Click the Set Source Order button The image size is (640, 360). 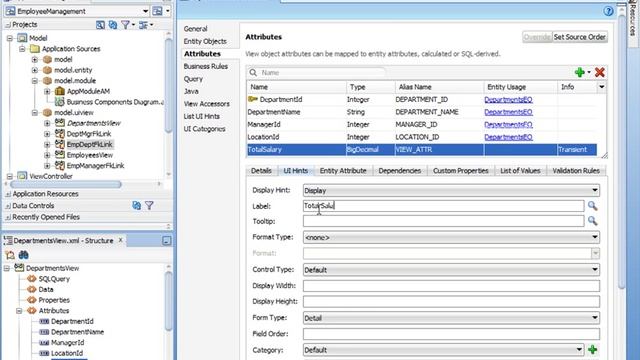pos(579,37)
